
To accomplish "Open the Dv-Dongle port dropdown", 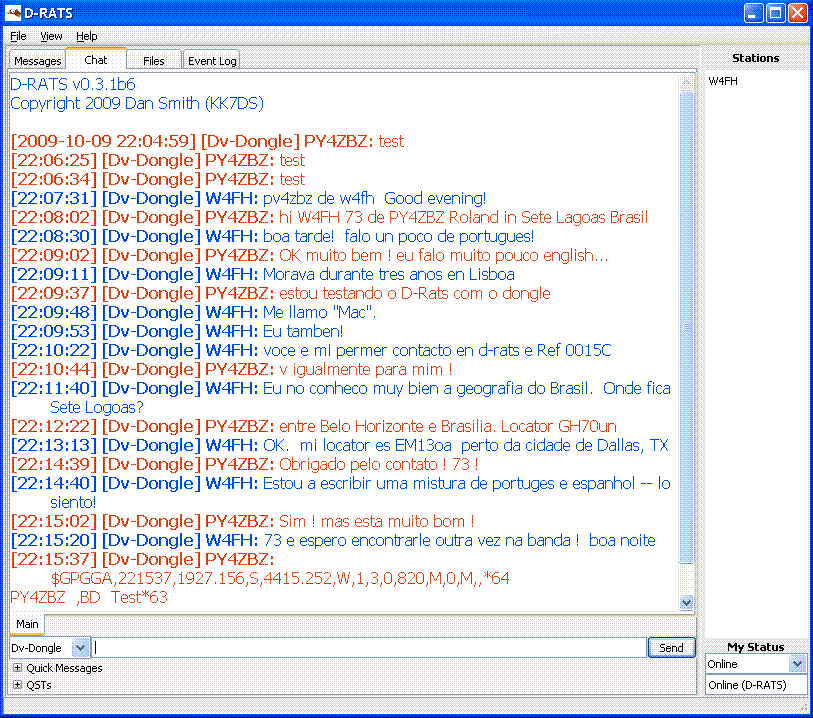I will tap(50, 647).
